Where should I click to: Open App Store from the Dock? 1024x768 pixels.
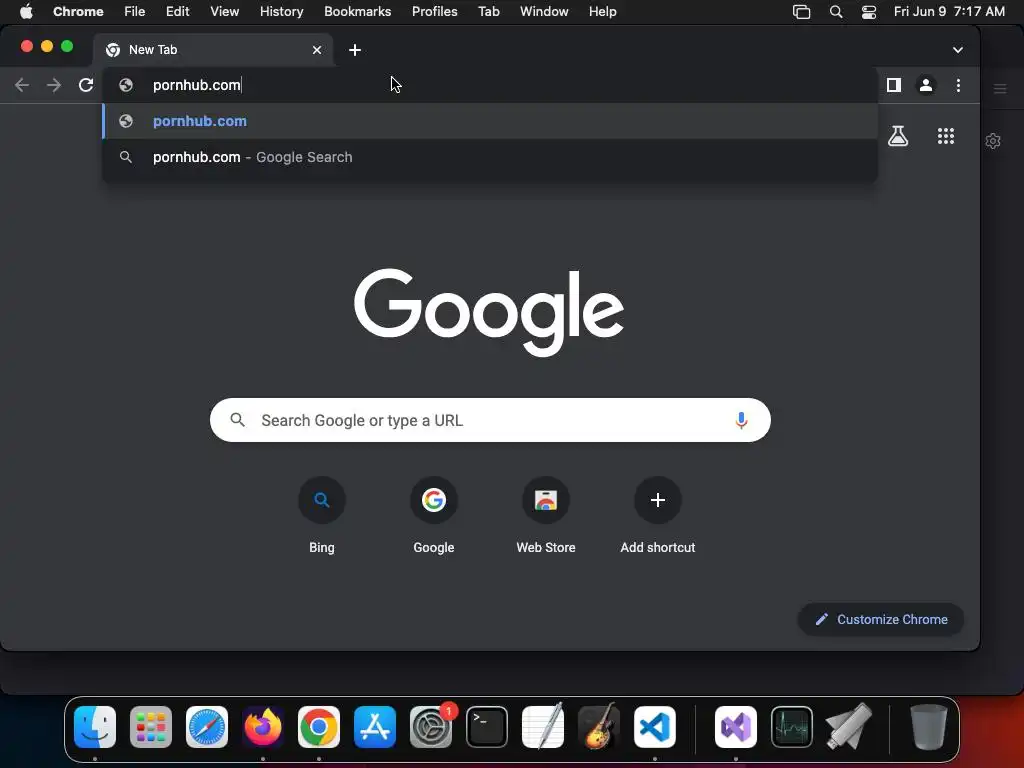pos(375,727)
